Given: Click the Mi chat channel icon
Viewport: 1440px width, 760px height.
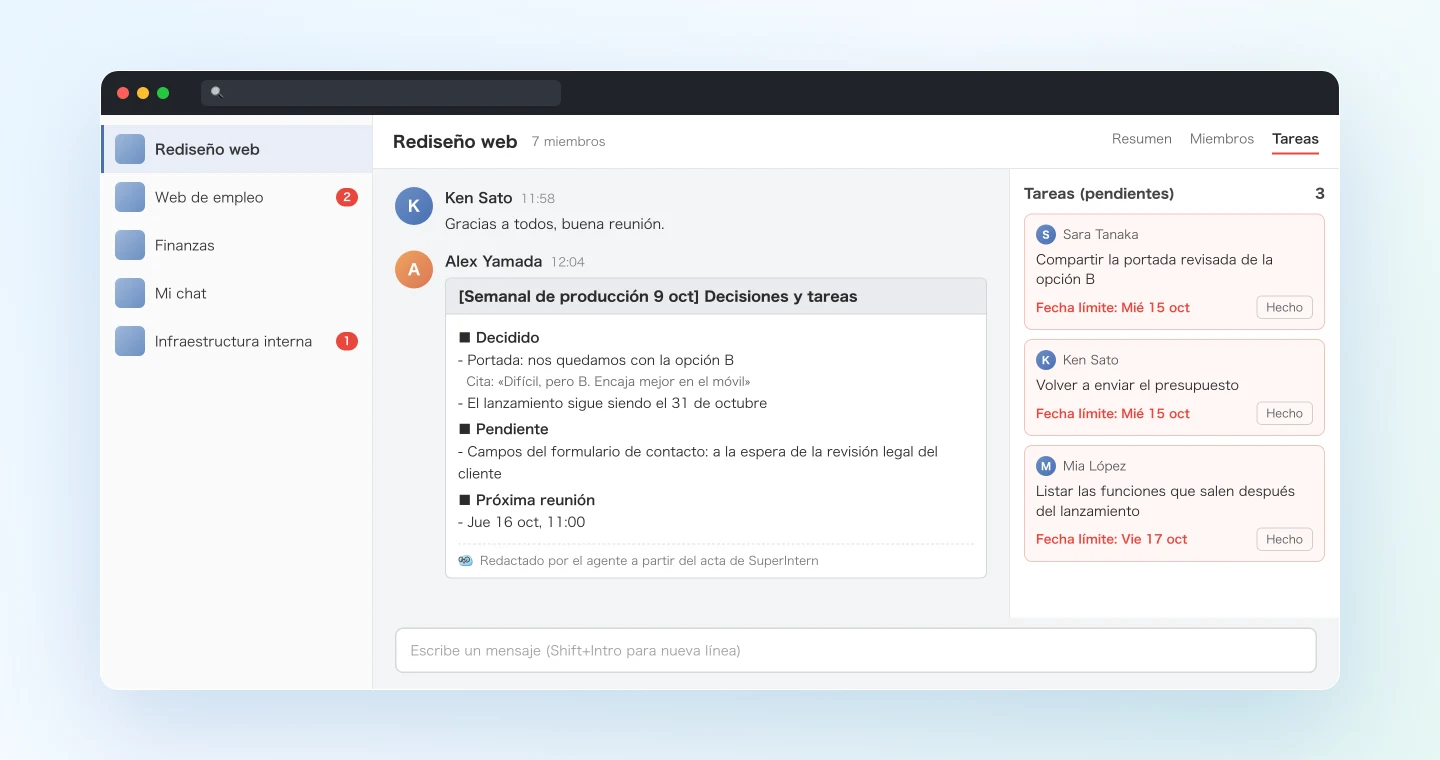Looking at the screenshot, I should [130, 293].
